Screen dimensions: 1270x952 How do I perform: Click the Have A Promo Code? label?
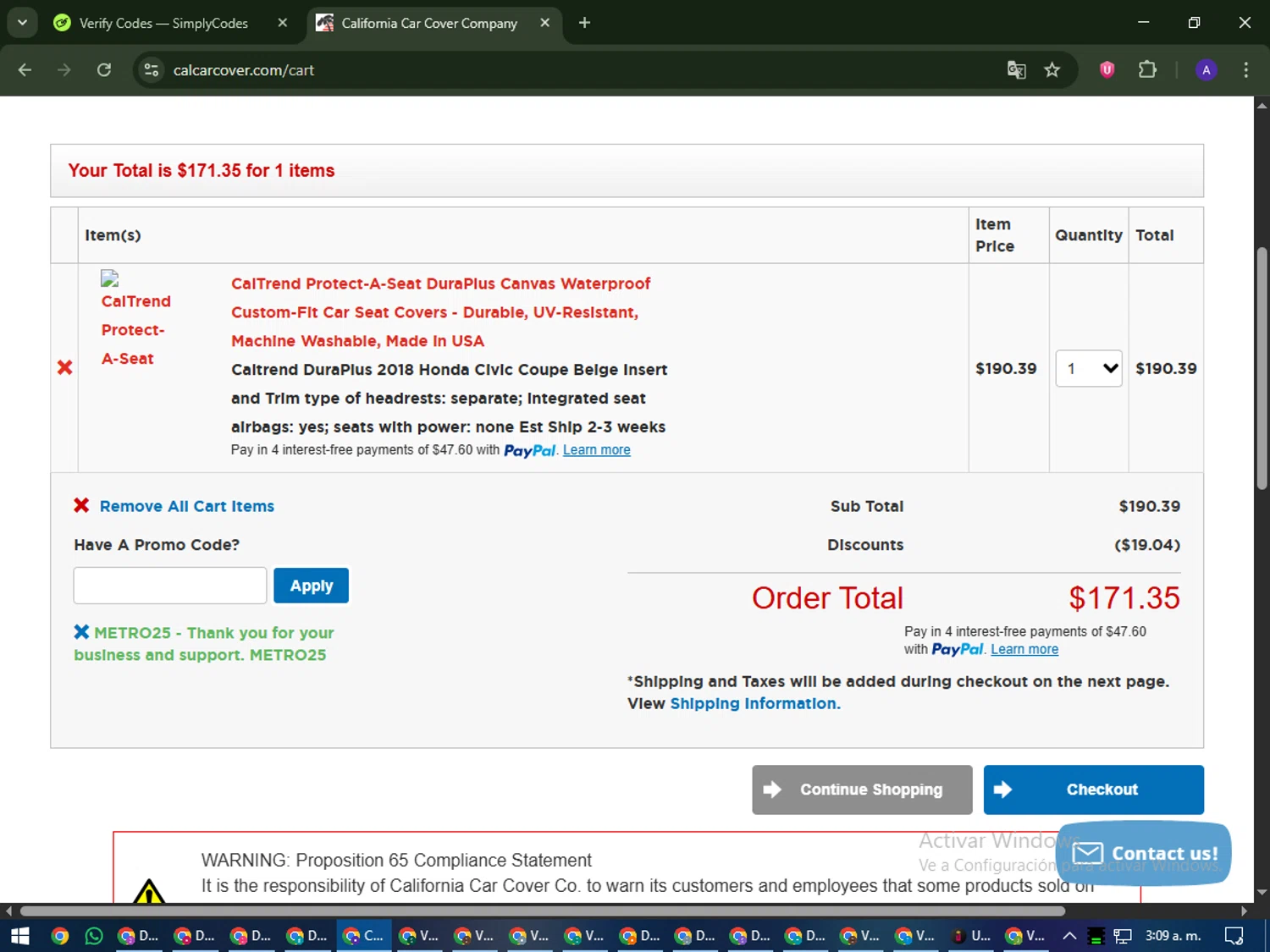pyautogui.click(x=157, y=545)
